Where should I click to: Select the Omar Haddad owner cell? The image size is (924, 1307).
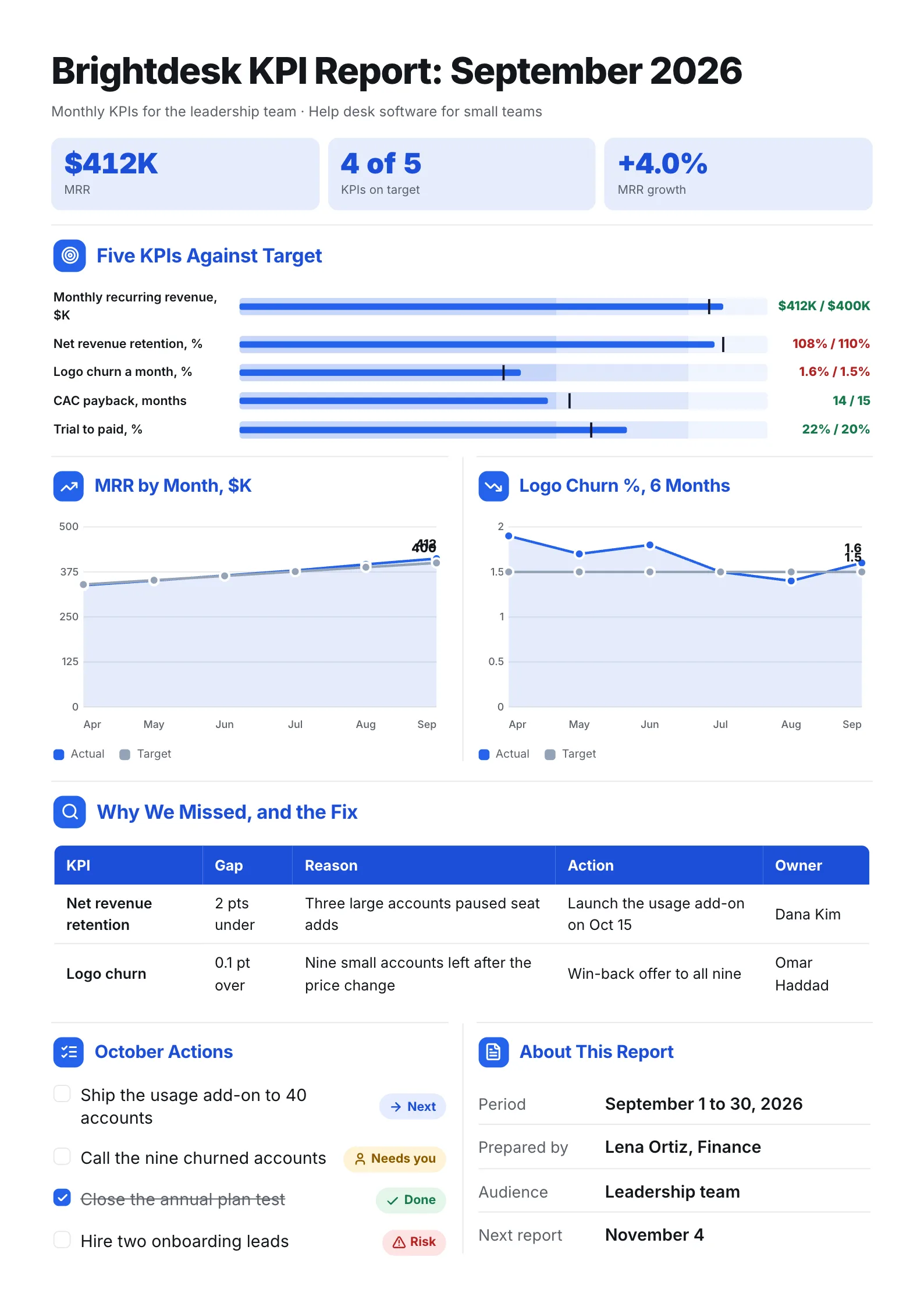pyautogui.click(x=816, y=974)
